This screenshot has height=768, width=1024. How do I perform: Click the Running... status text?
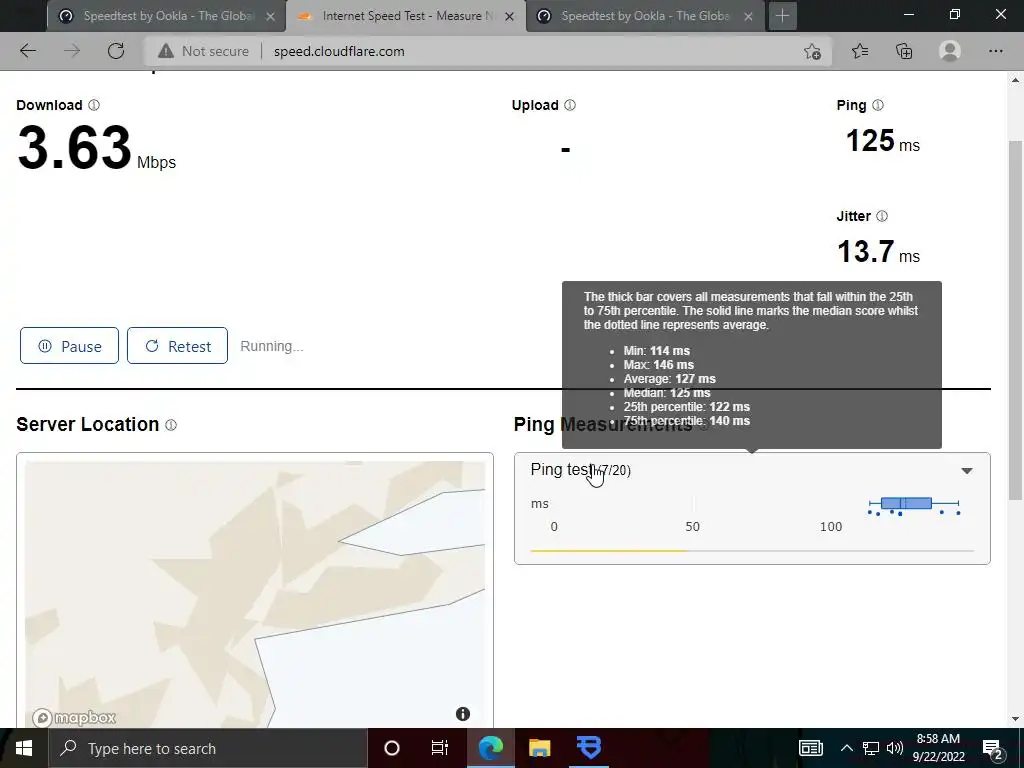pyautogui.click(x=272, y=346)
